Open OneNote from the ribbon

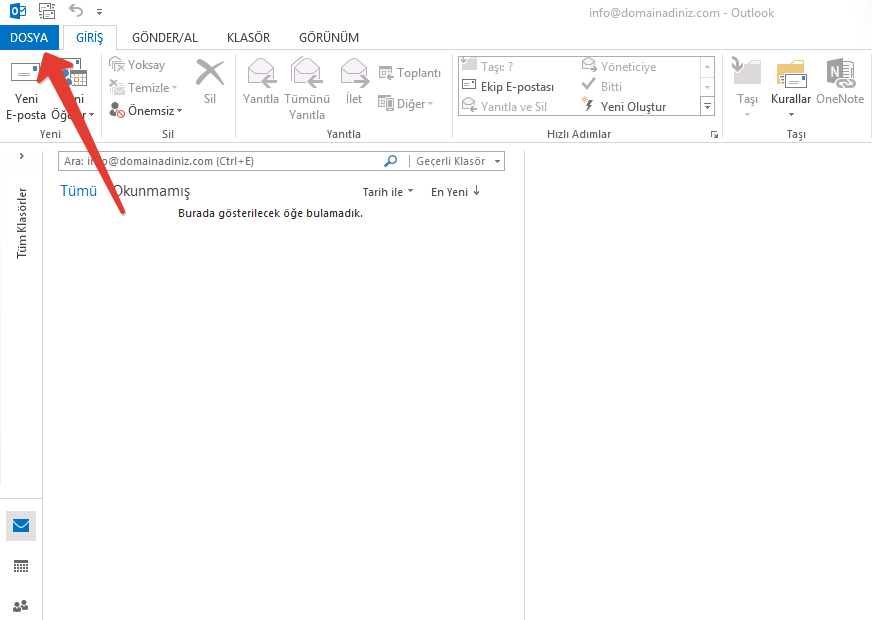839,82
